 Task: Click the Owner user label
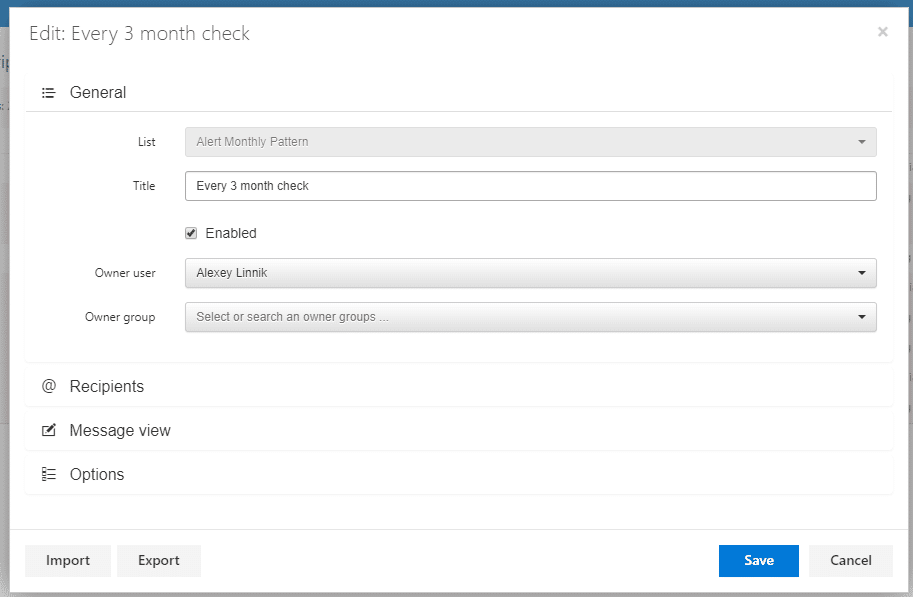[x=125, y=273]
